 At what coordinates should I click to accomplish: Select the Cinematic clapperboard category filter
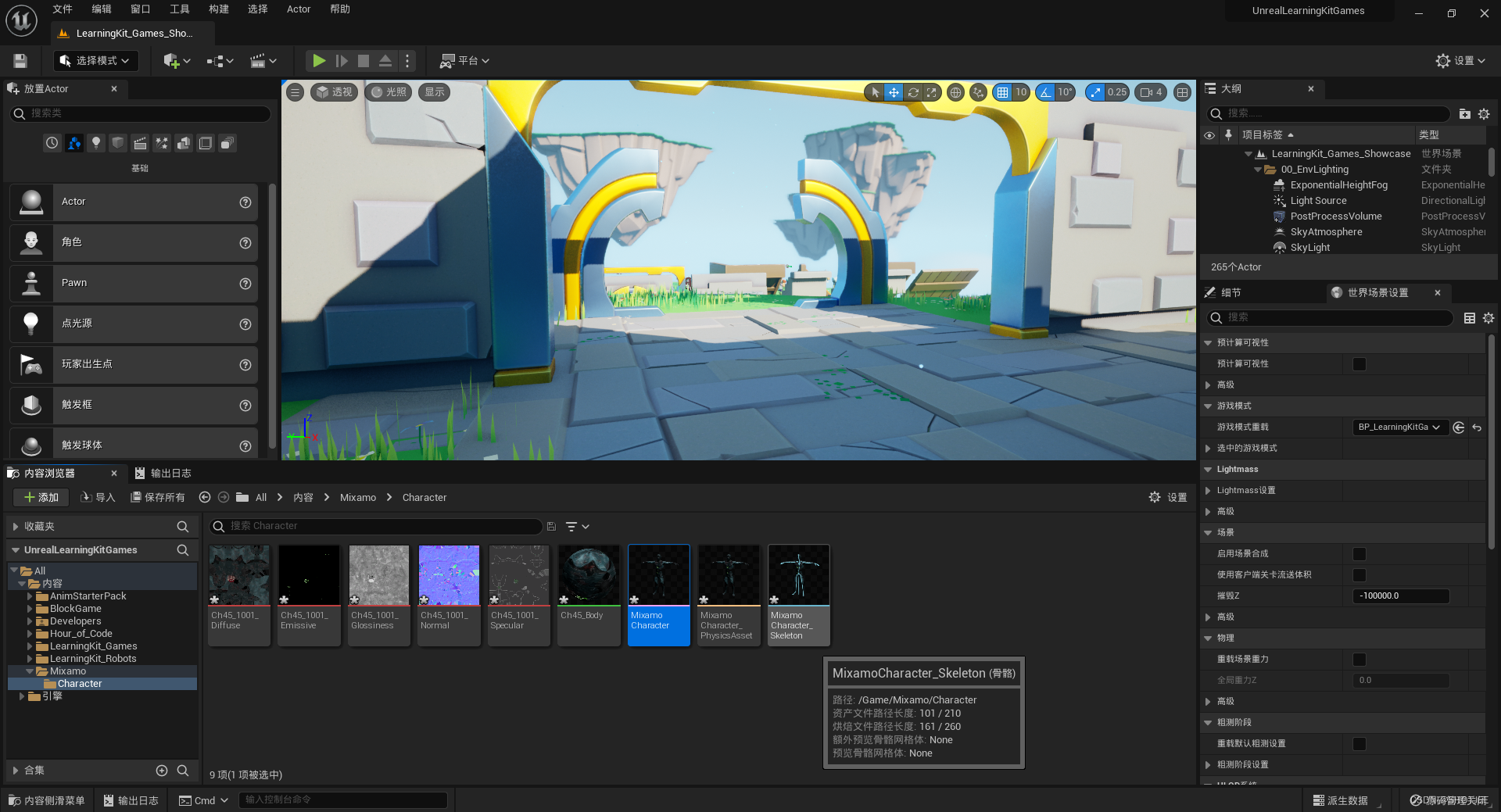(140, 143)
